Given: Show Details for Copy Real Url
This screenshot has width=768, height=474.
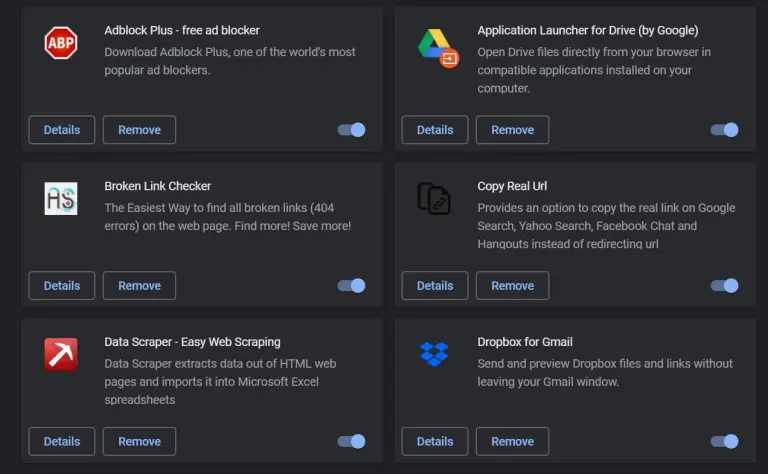Looking at the screenshot, I should pyautogui.click(x=435, y=285).
